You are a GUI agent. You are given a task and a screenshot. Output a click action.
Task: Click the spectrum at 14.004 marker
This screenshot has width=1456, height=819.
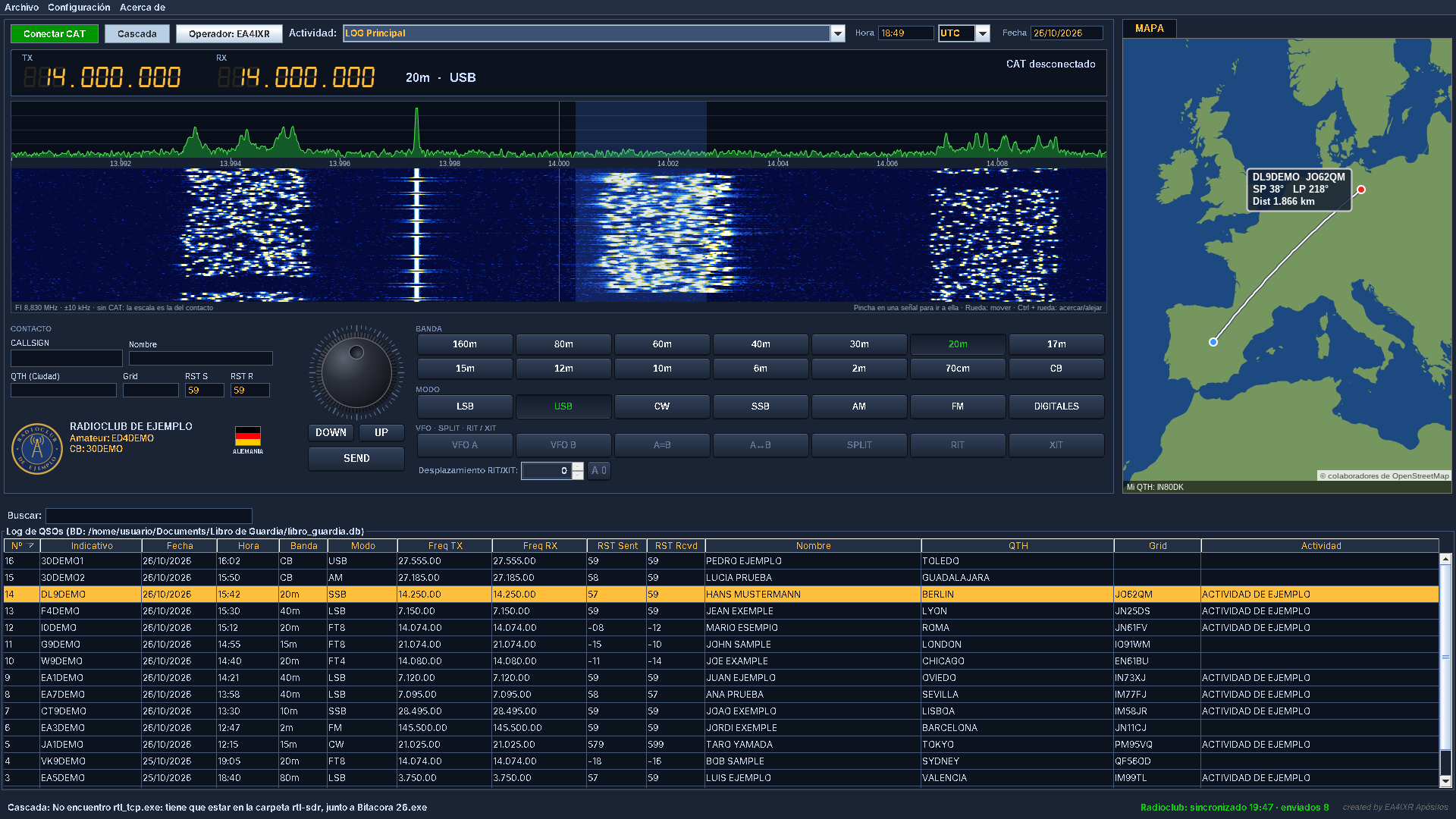(x=777, y=164)
